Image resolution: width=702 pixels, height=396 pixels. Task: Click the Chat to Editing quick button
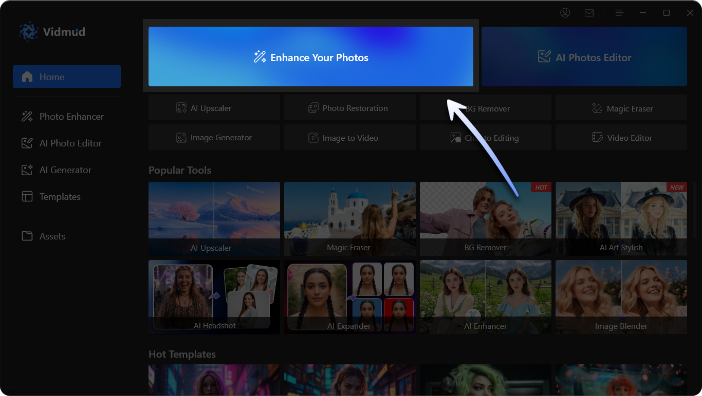(x=485, y=137)
